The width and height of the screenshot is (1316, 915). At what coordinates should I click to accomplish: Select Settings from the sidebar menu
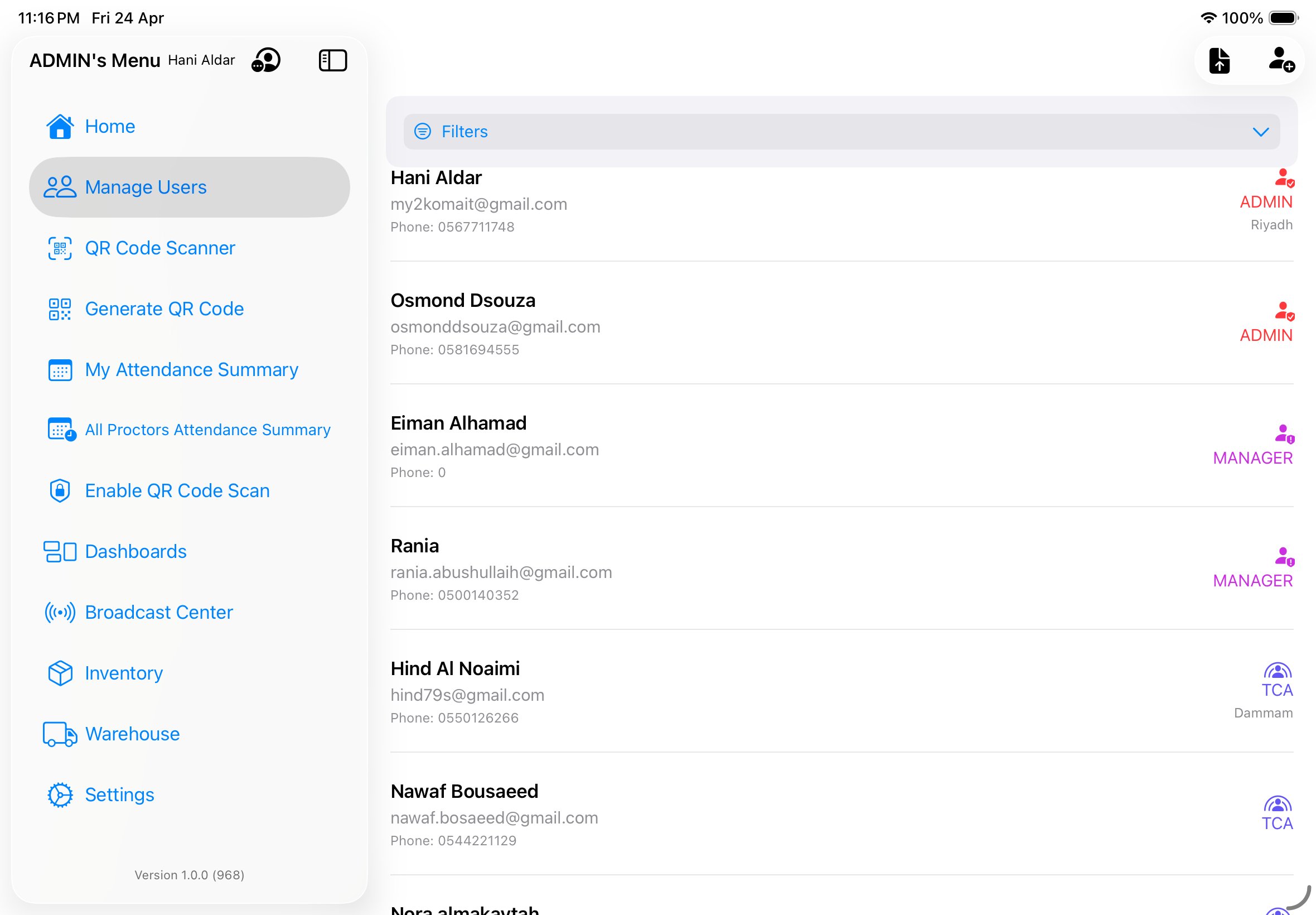click(x=119, y=794)
